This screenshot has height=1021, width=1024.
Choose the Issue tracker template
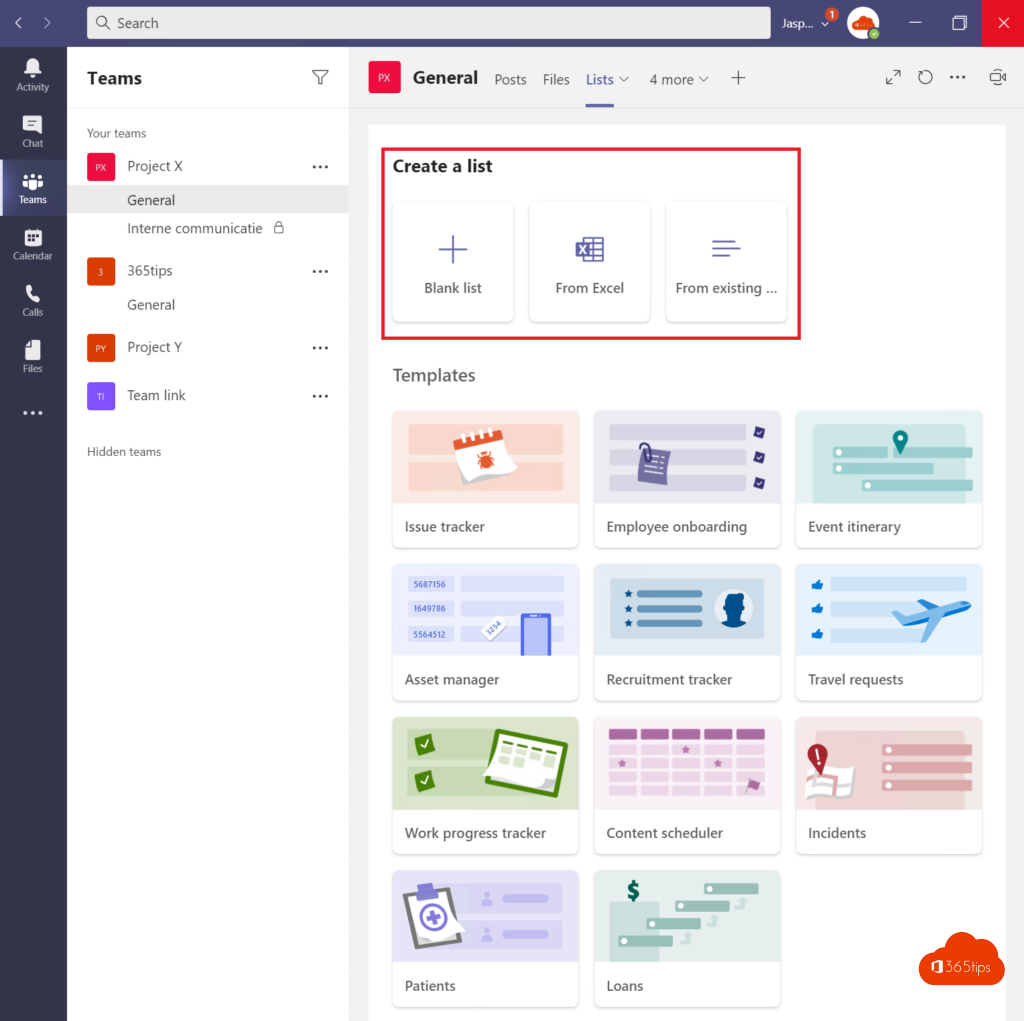click(x=485, y=479)
